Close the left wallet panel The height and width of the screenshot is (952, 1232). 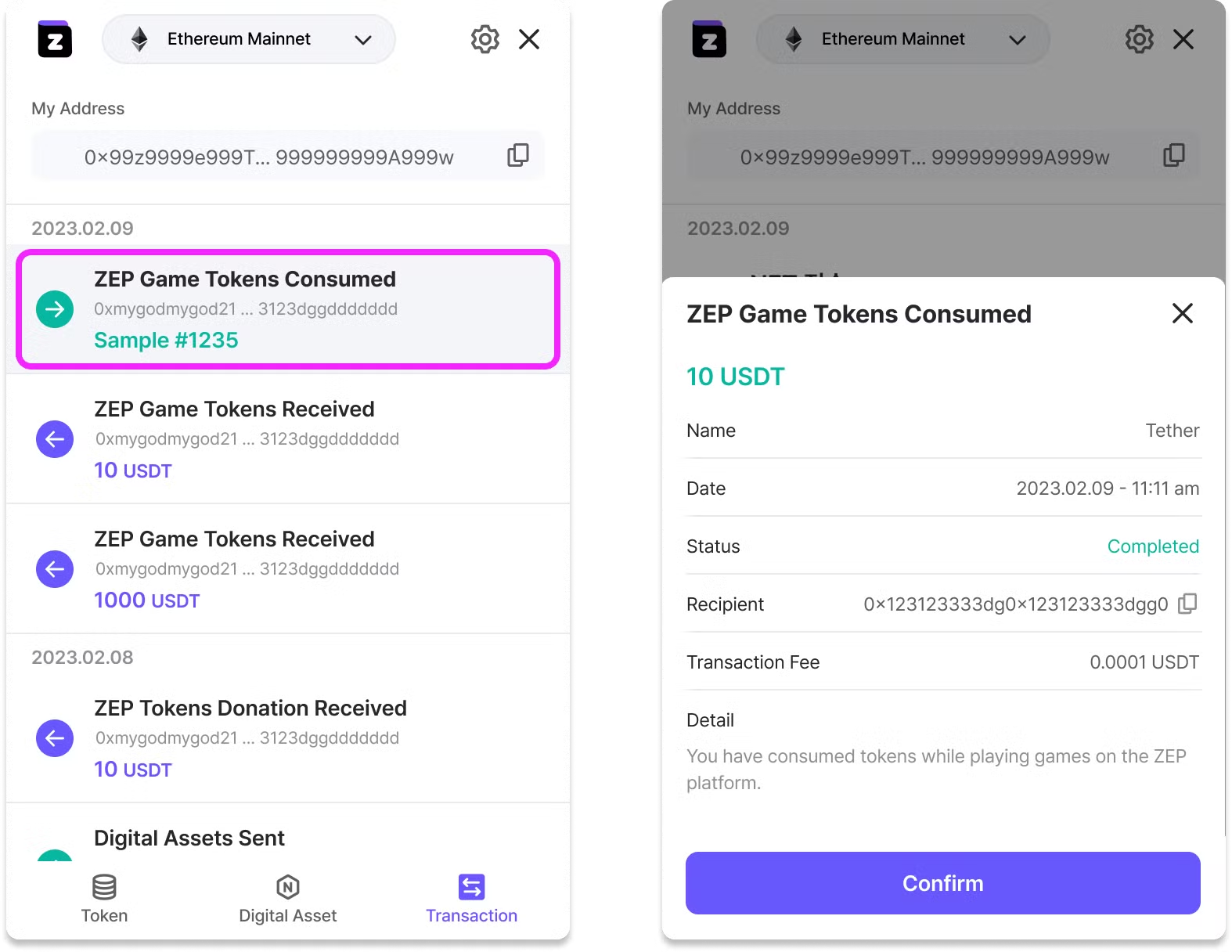tap(529, 39)
